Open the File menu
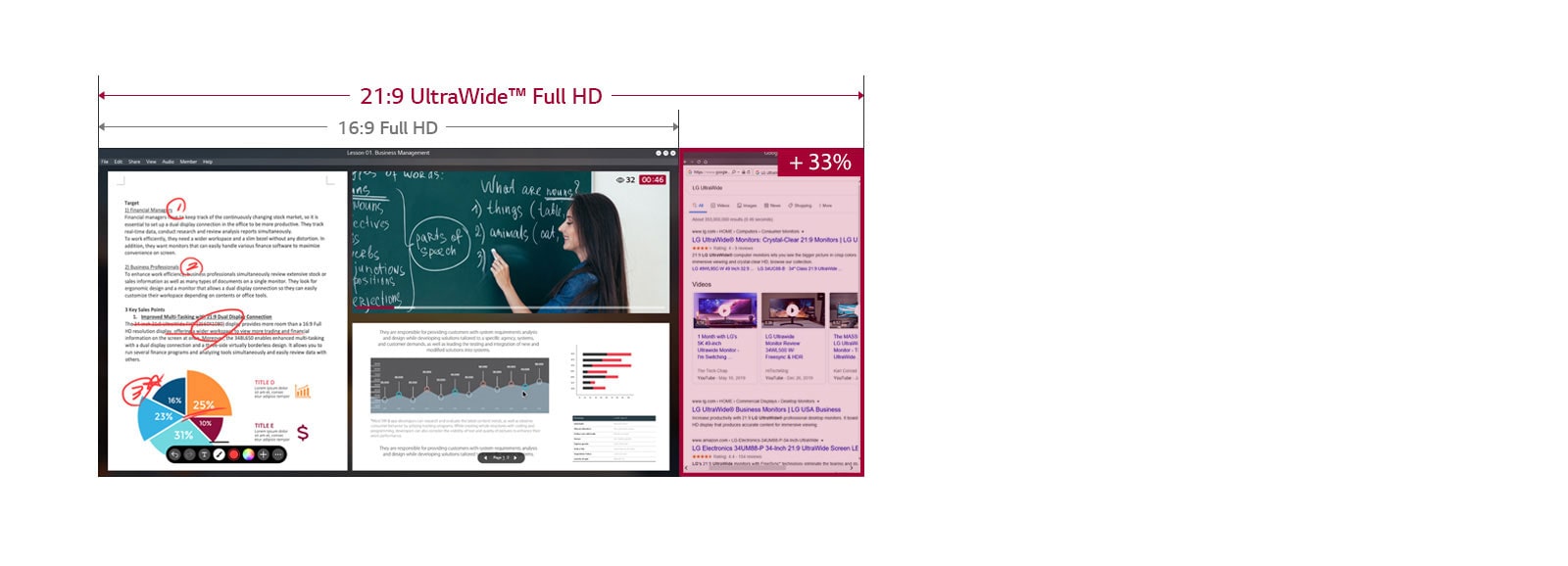 click(x=105, y=162)
